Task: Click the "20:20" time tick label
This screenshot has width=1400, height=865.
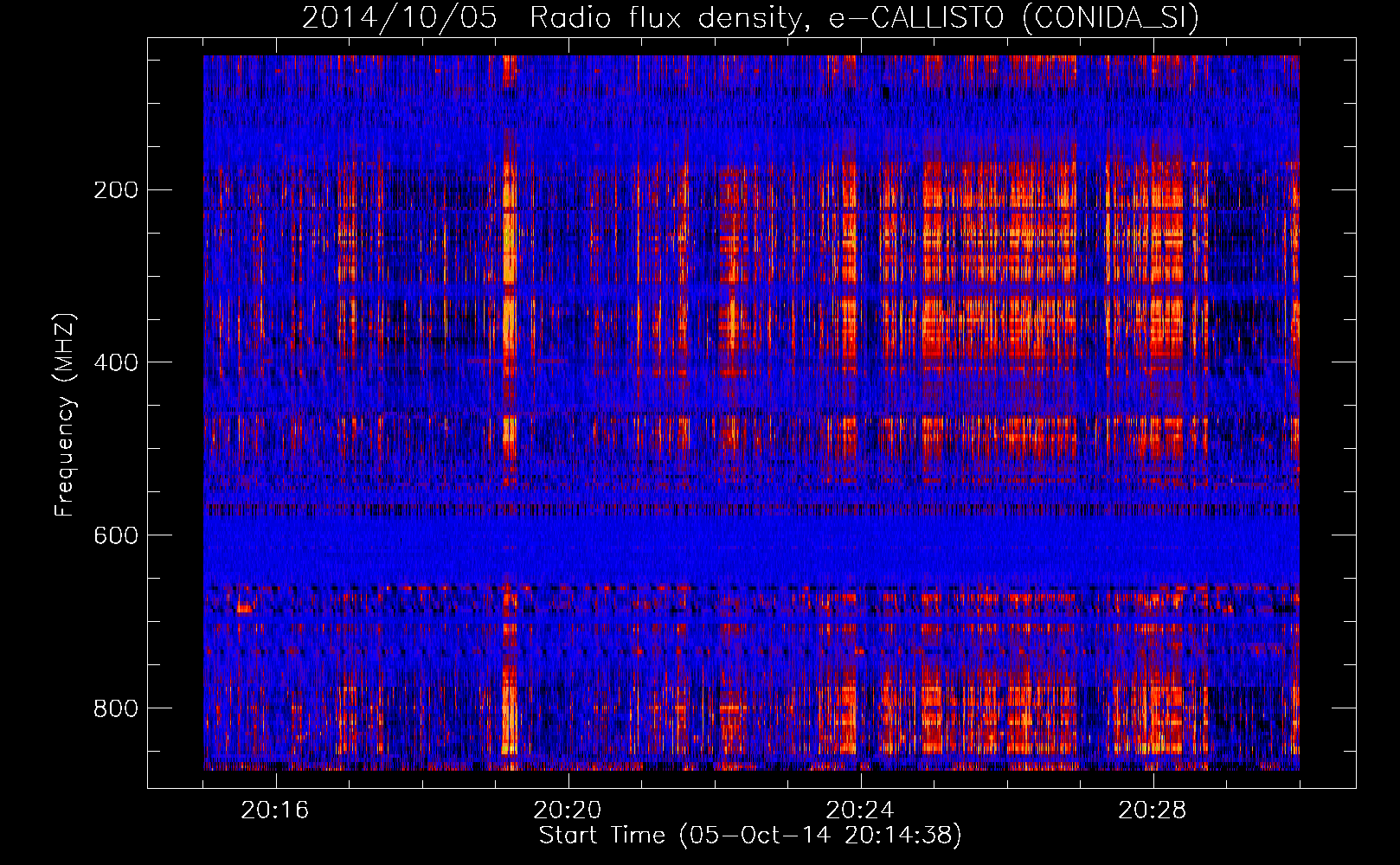Action: (568, 811)
